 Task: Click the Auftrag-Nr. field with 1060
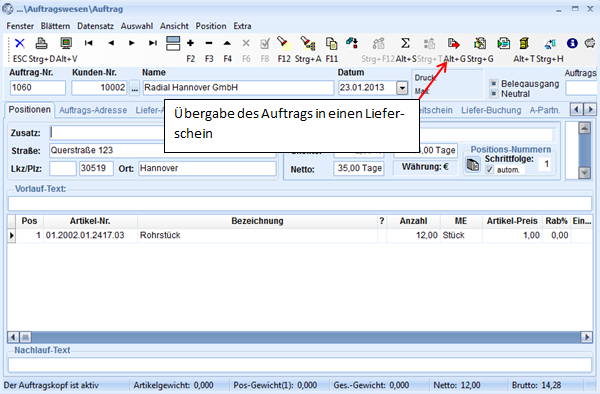[38, 88]
